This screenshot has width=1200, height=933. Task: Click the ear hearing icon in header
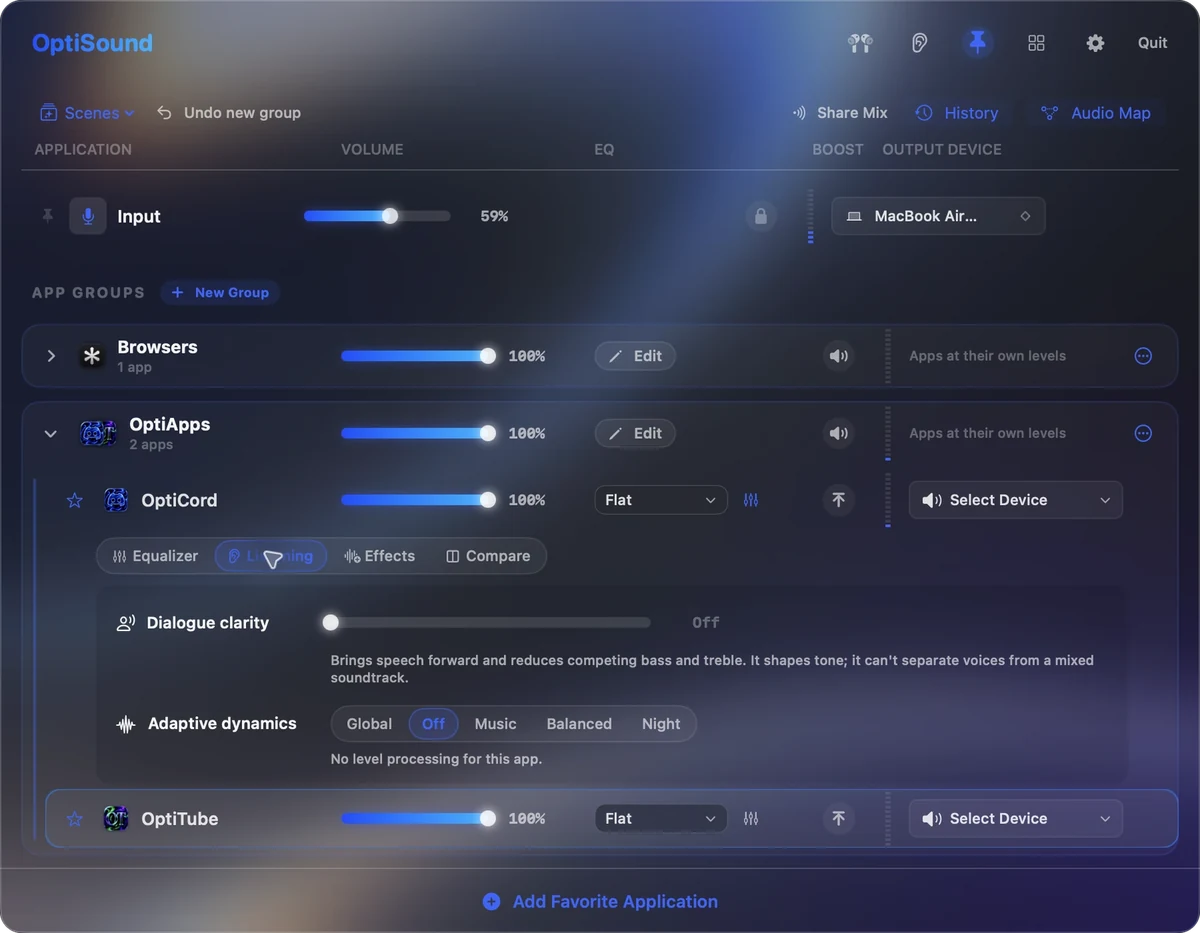pos(919,43)
